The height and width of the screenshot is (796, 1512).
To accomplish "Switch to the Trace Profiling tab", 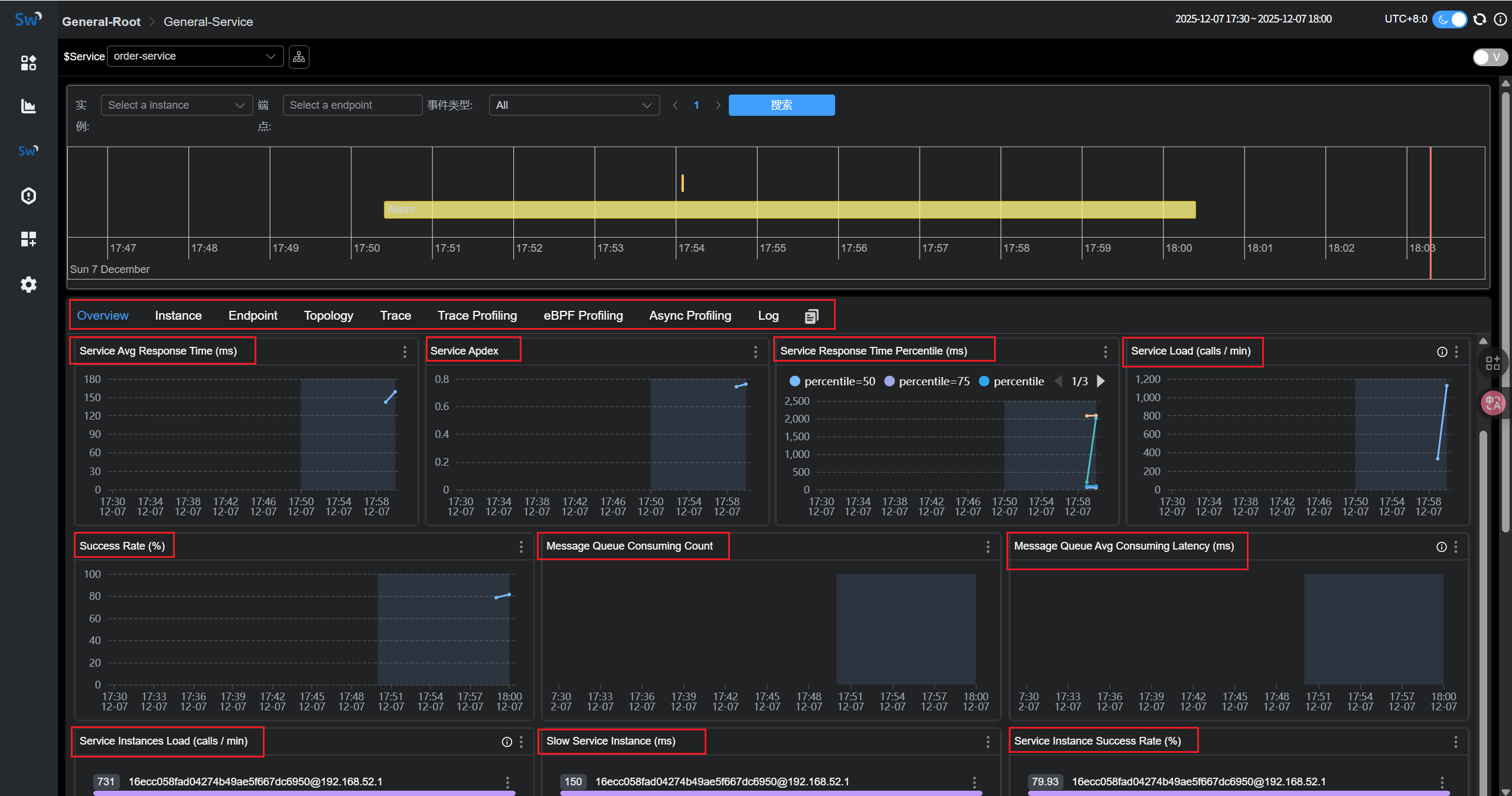I will point(477,316).
